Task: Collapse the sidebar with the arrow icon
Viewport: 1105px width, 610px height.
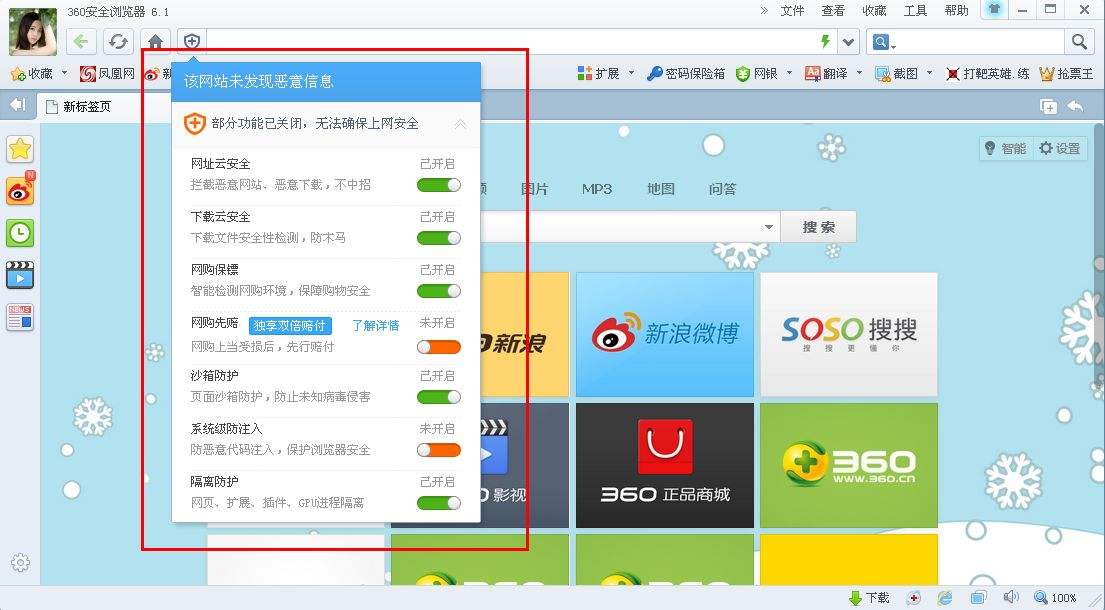Action: click(x=18, y=105)
